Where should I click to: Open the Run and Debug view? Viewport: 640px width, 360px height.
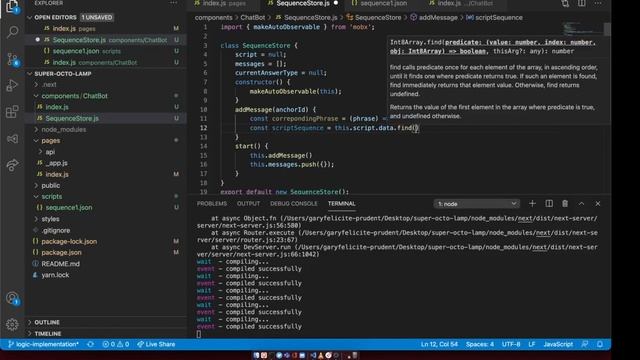tap(13, 85)
